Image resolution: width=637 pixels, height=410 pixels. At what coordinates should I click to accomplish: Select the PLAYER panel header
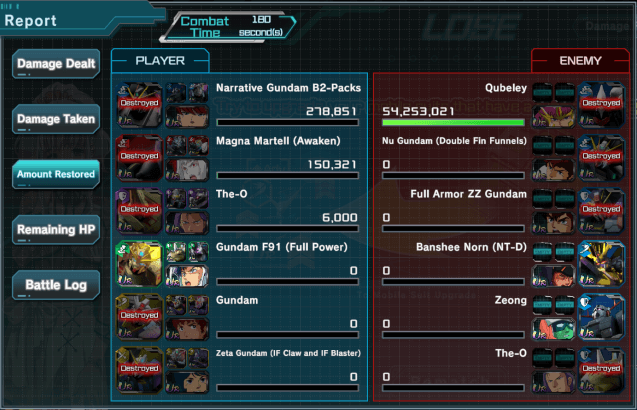pos(160,61)
